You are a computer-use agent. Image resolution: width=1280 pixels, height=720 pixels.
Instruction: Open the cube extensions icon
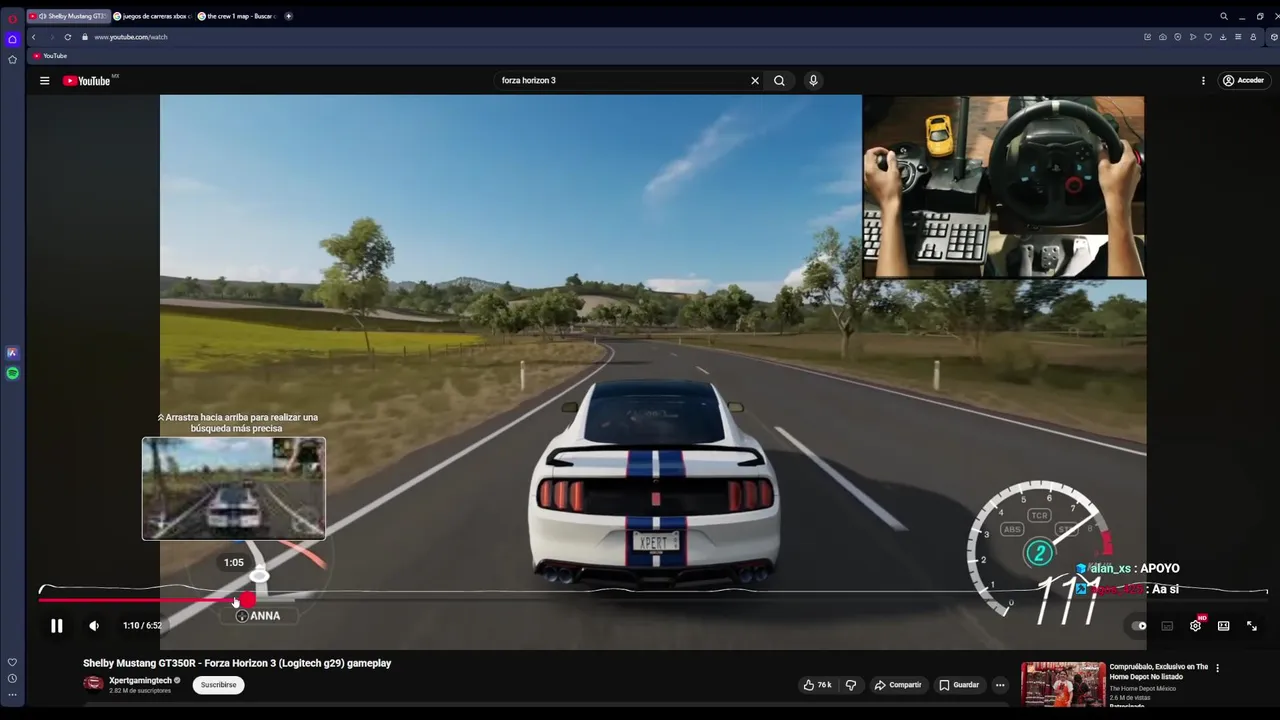(1274, 37)
